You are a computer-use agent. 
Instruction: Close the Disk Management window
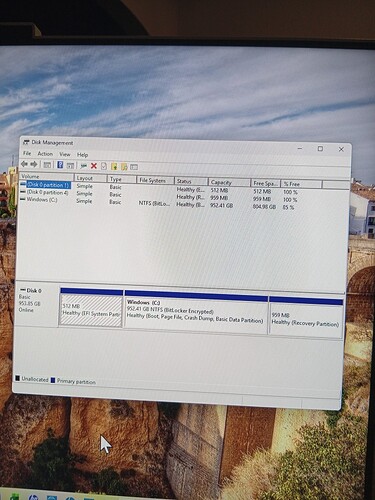pyautogui.click(x=341, y=149)
